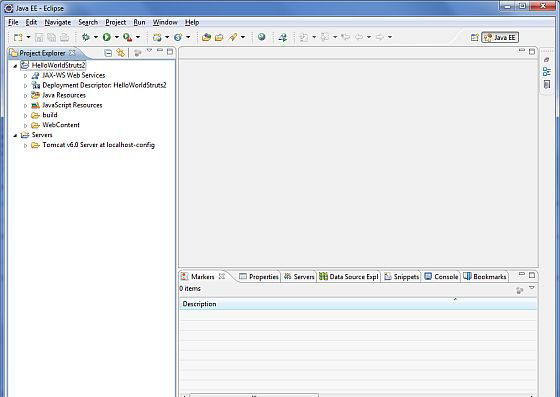
Task: Open the Edit menu
Action: click(x=31, y=22)
